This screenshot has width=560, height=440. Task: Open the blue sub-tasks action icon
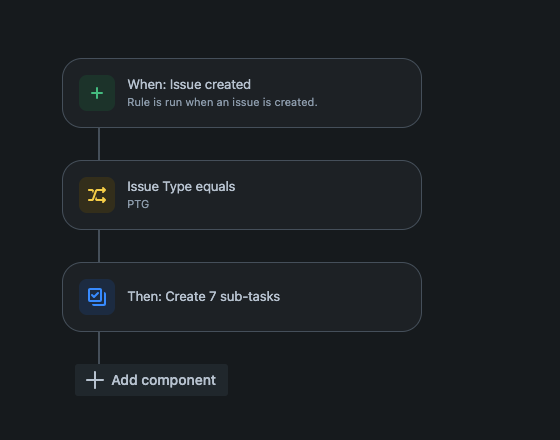pyautogui.click(x=97, y=297)
